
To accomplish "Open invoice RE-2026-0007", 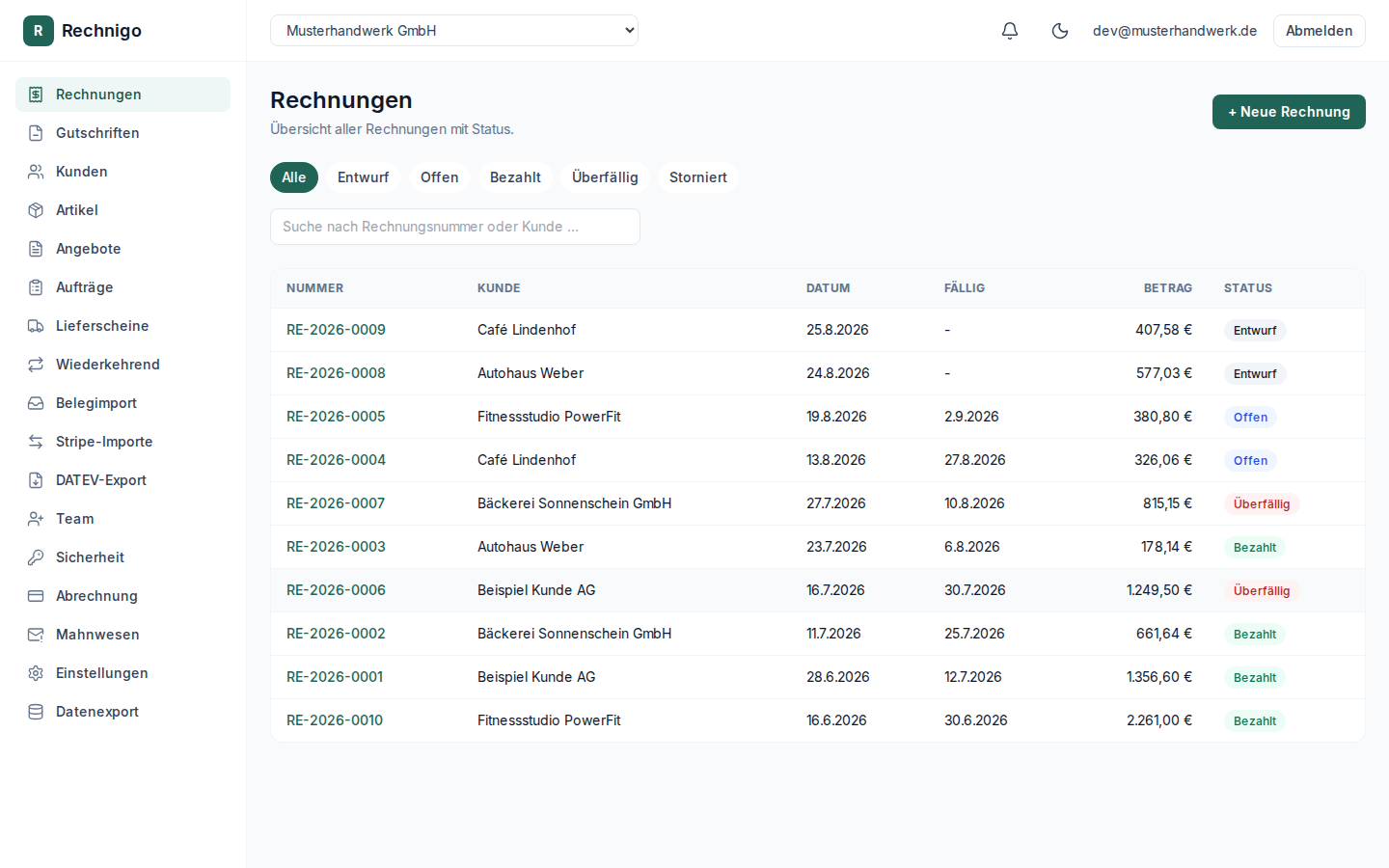I will [x=336, y=503].
